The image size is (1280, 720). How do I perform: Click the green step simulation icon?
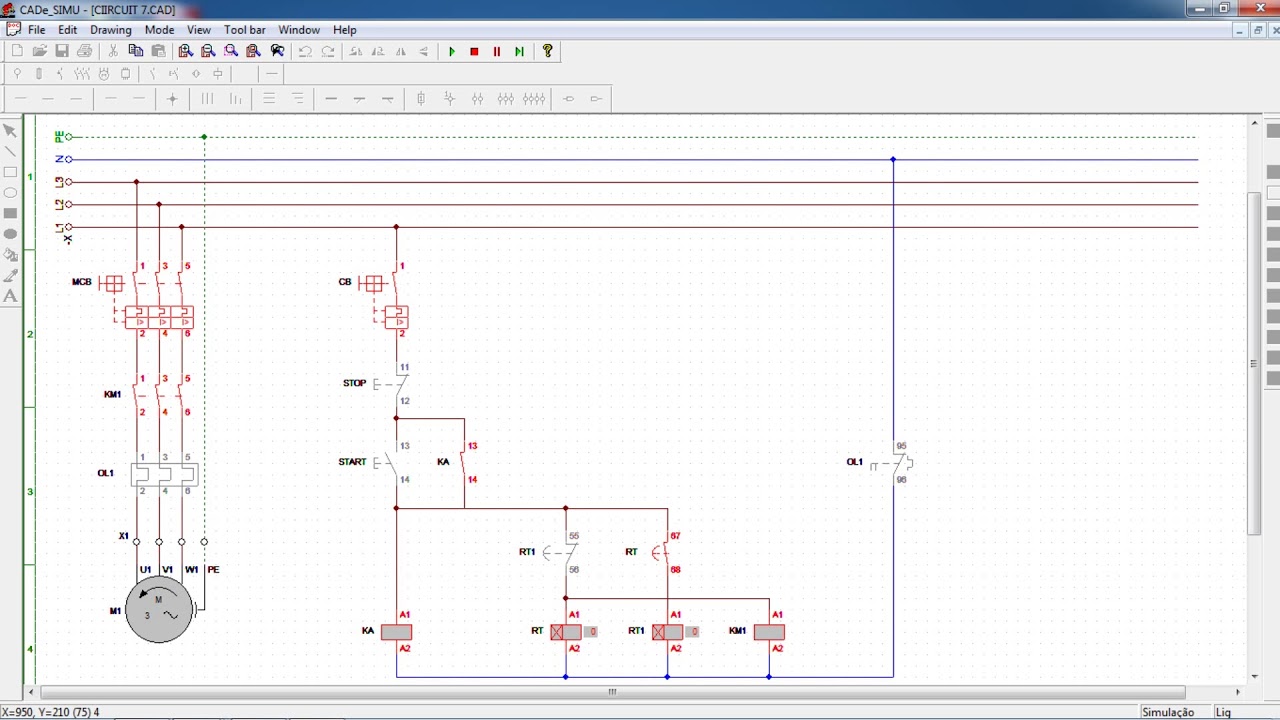click(x=519, y=51)
